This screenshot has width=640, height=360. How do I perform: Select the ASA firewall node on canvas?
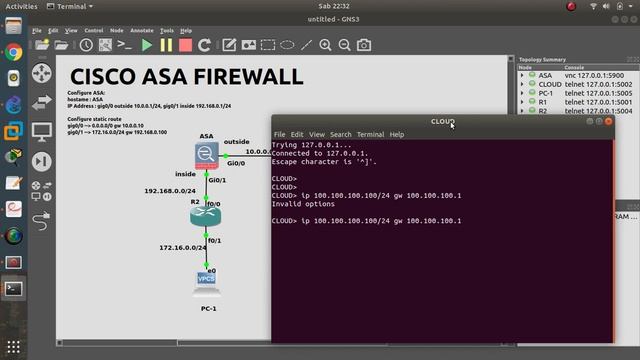point(207,155)
